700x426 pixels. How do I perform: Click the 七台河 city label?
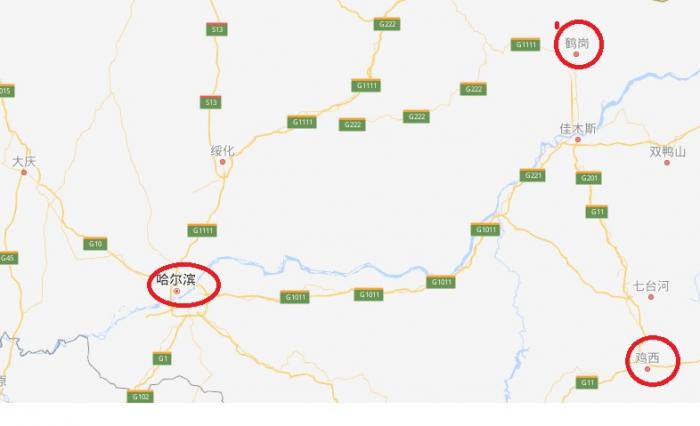tap(651, 286)
